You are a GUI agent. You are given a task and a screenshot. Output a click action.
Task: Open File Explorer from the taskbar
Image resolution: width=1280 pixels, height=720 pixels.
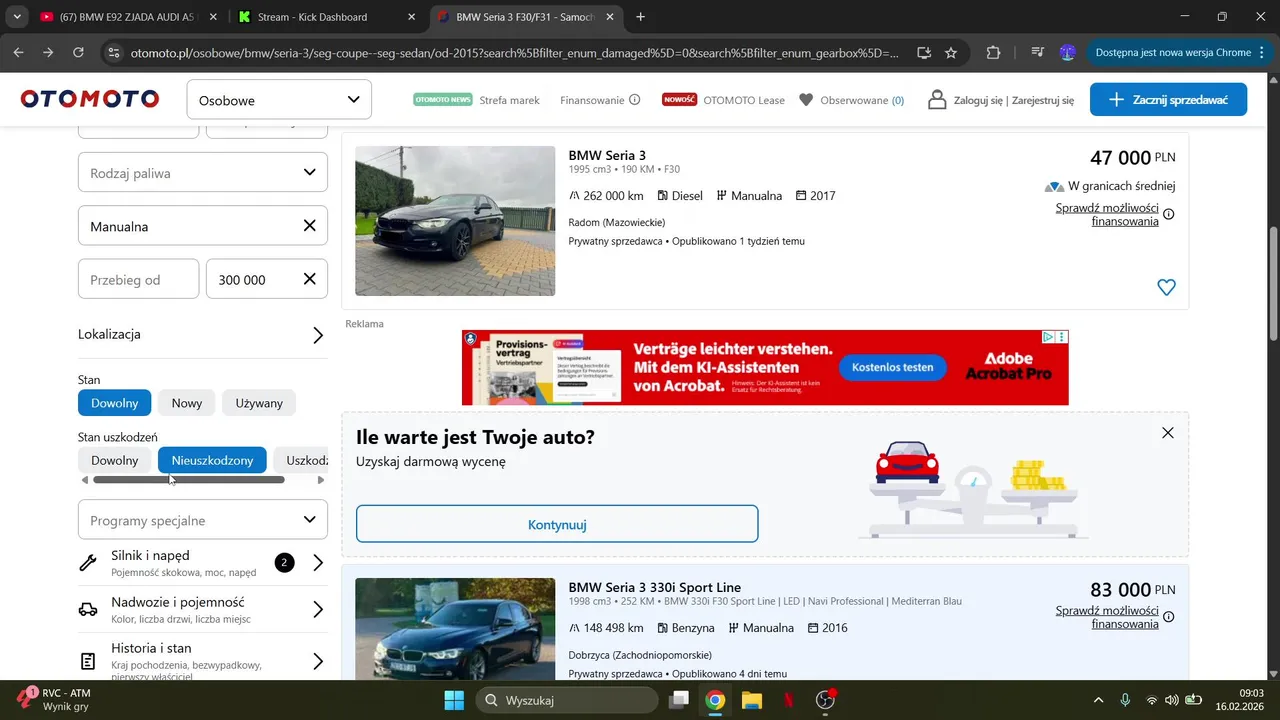(x=751, y=700)
